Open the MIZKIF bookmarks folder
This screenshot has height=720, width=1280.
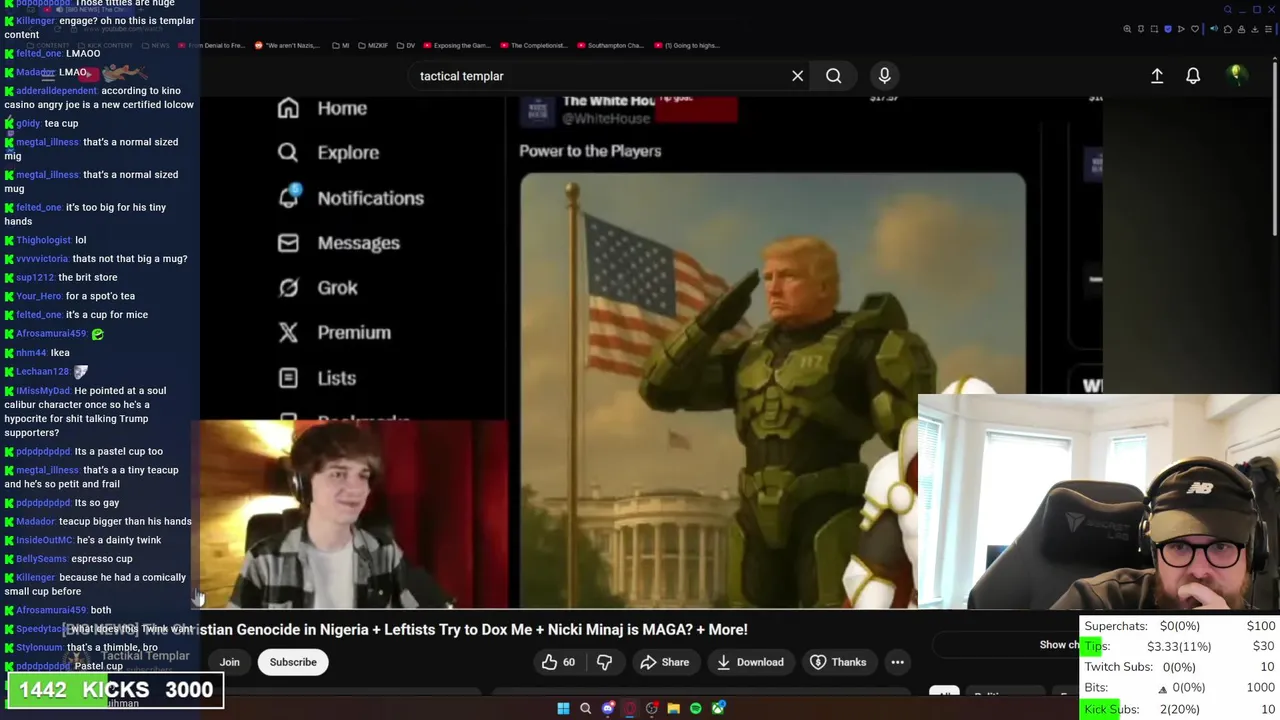pos(373,45)
